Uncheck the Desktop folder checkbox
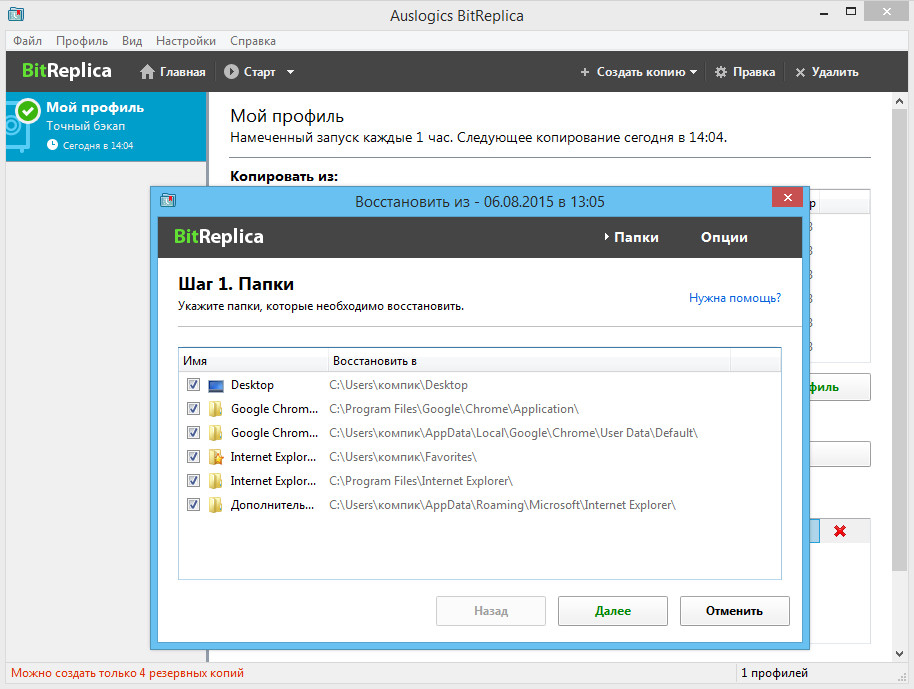The image size is (914, 689). pos(193,385)
